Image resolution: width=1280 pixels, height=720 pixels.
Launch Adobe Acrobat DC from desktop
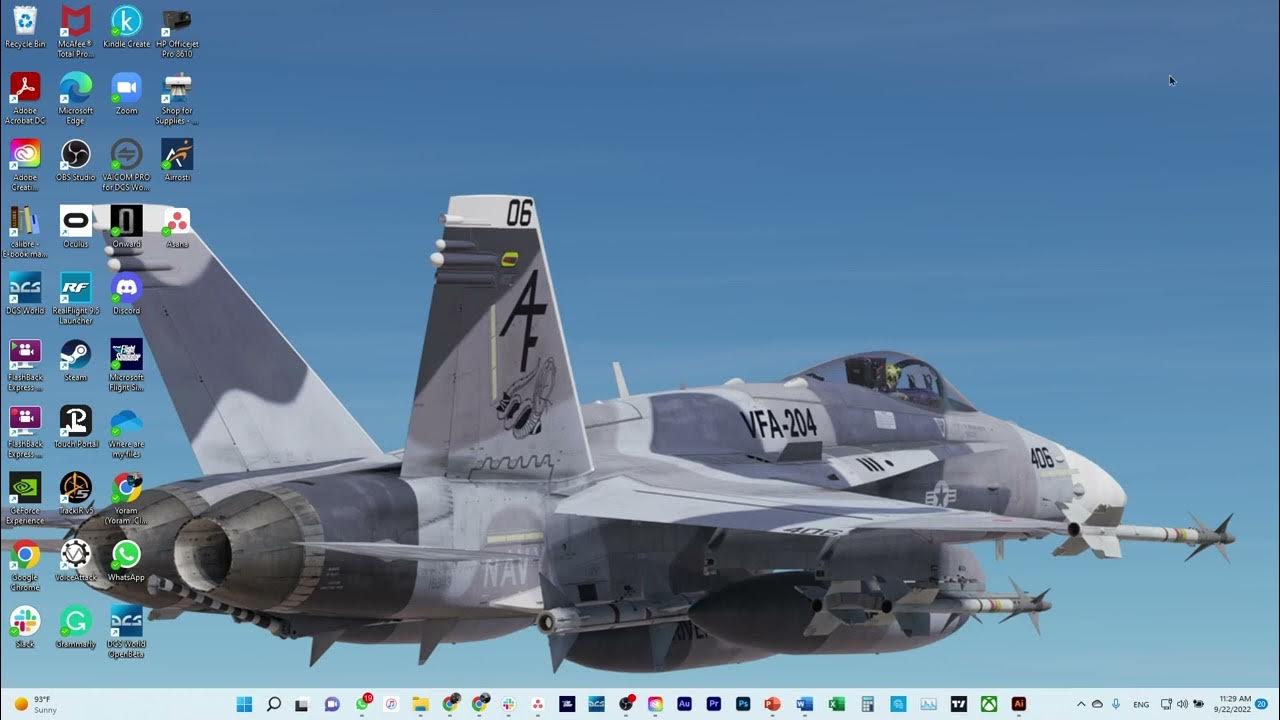pyautogui.click(x=25, y=98)
